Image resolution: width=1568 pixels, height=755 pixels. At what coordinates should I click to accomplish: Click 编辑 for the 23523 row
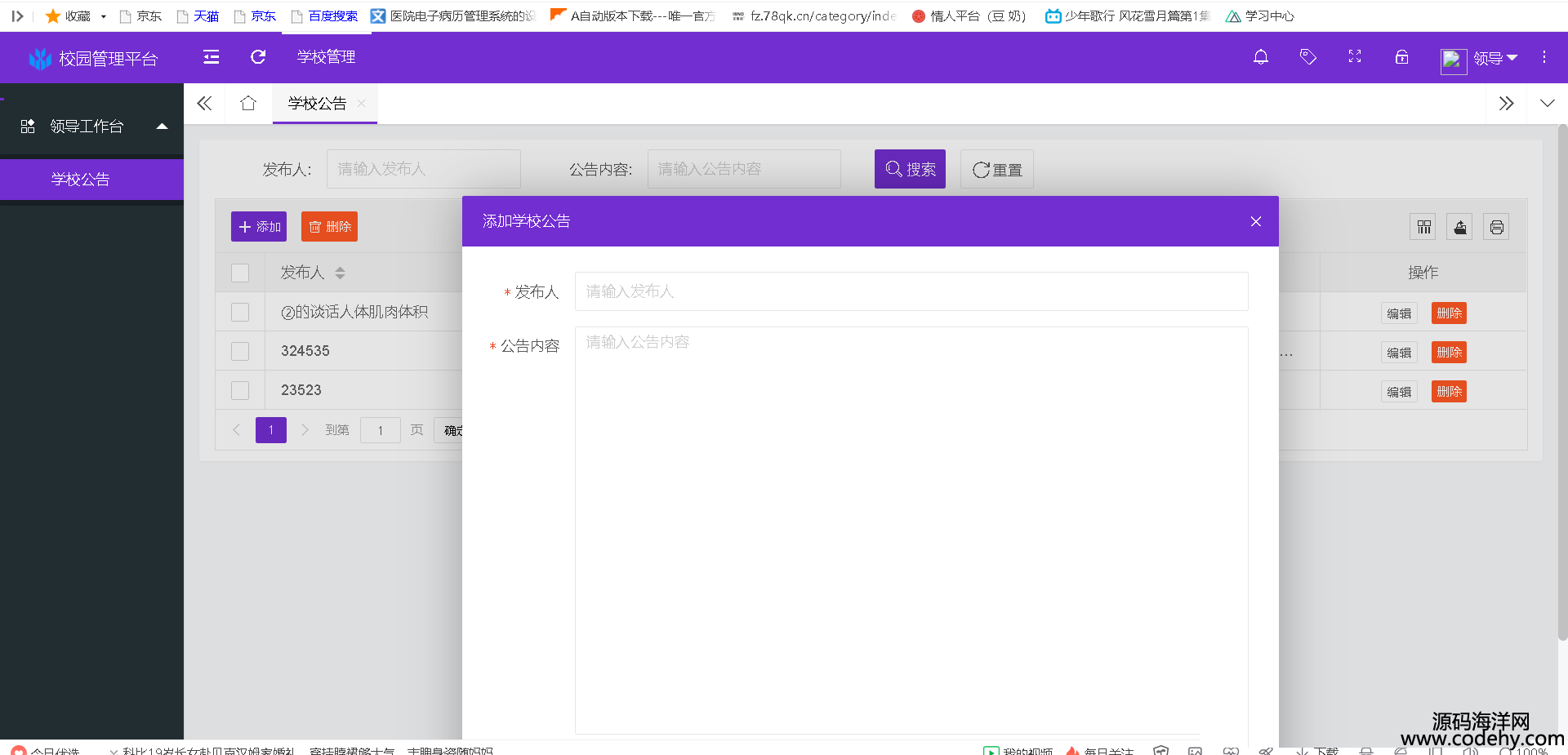(x=1399, y=392)
